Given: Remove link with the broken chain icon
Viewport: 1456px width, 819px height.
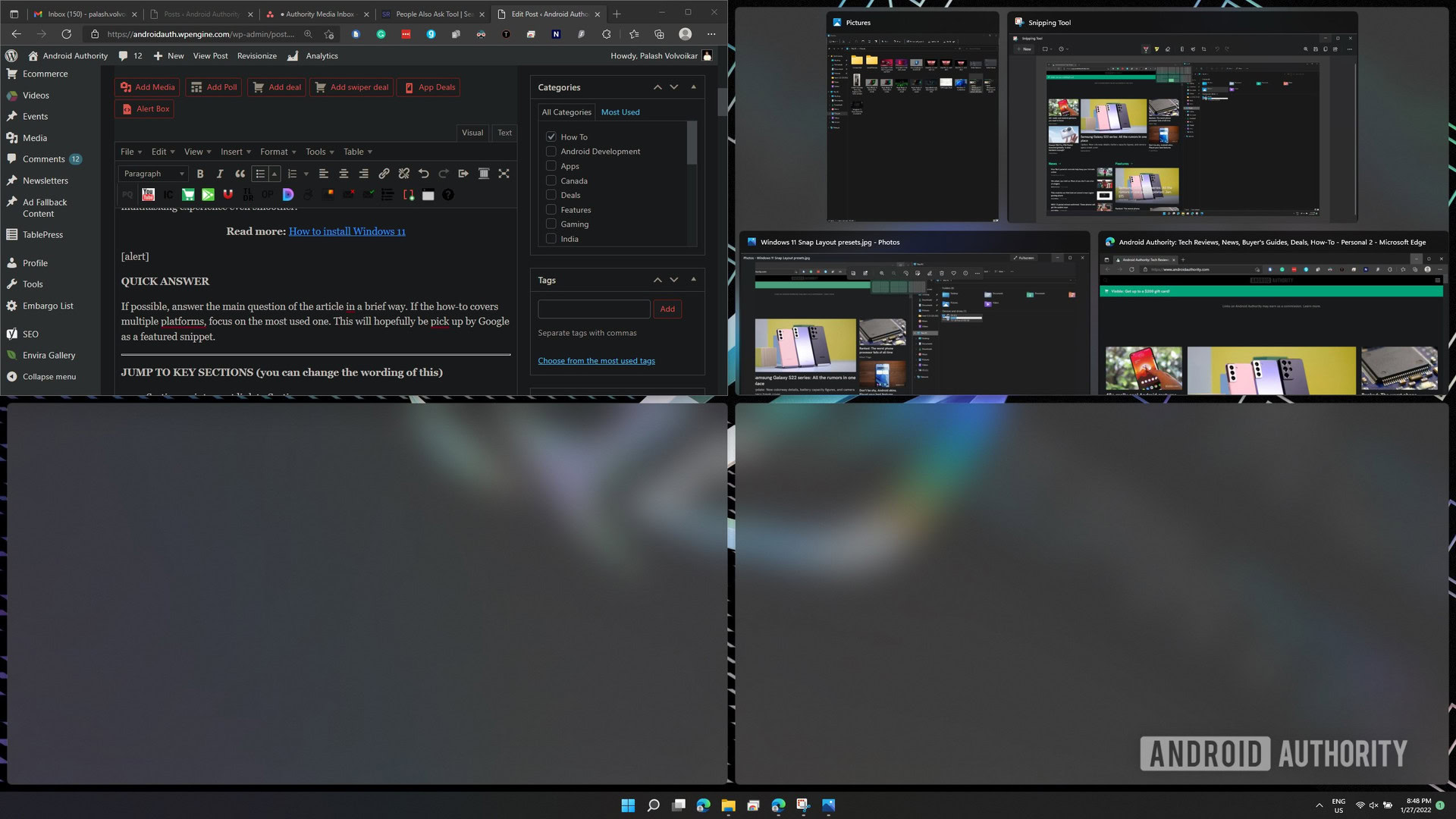Looking at the screenshot, I should point(403,174).
